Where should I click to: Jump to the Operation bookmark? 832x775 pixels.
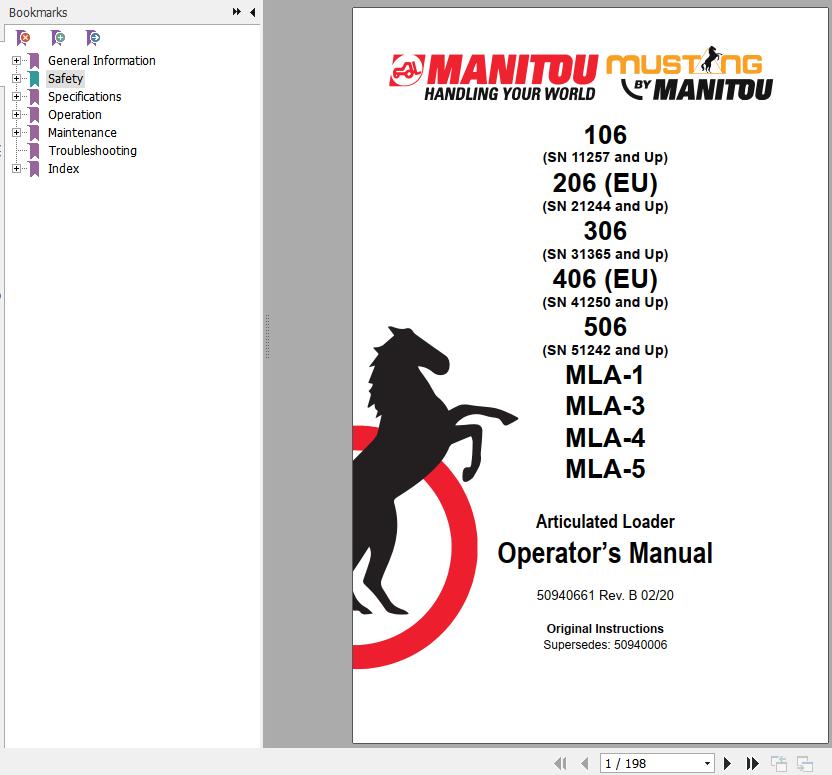click(x=75, y=115)
